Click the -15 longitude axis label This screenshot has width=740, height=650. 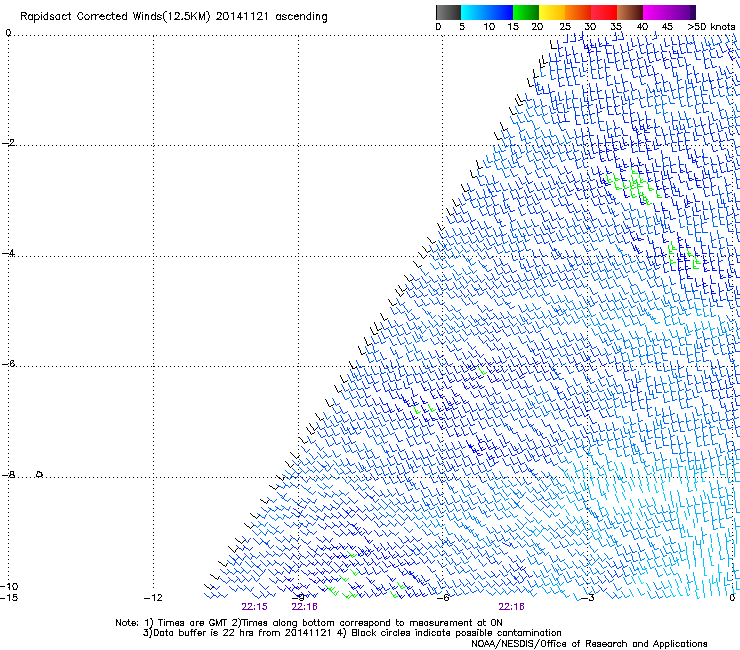[9, 598]
